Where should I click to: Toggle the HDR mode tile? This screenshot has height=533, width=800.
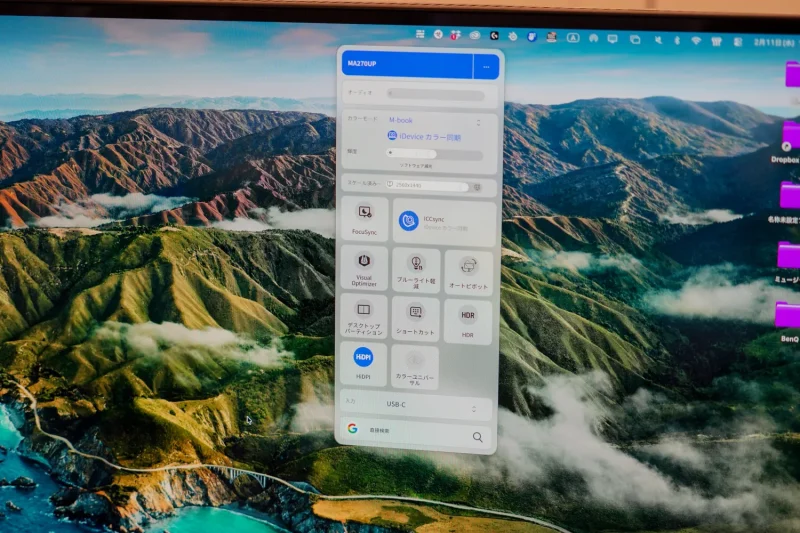point(468,317)
